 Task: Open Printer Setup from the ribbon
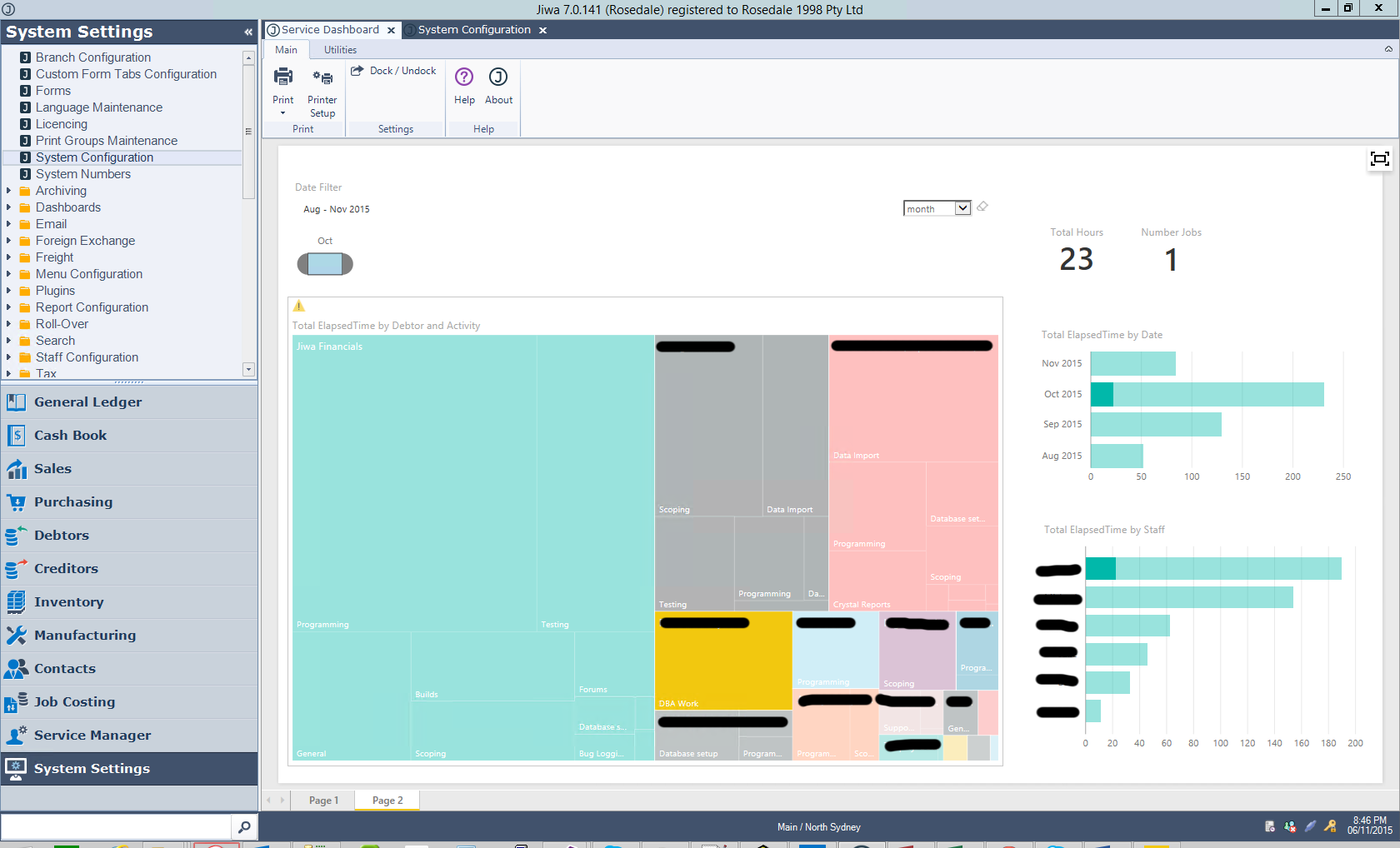pos(322,78)
